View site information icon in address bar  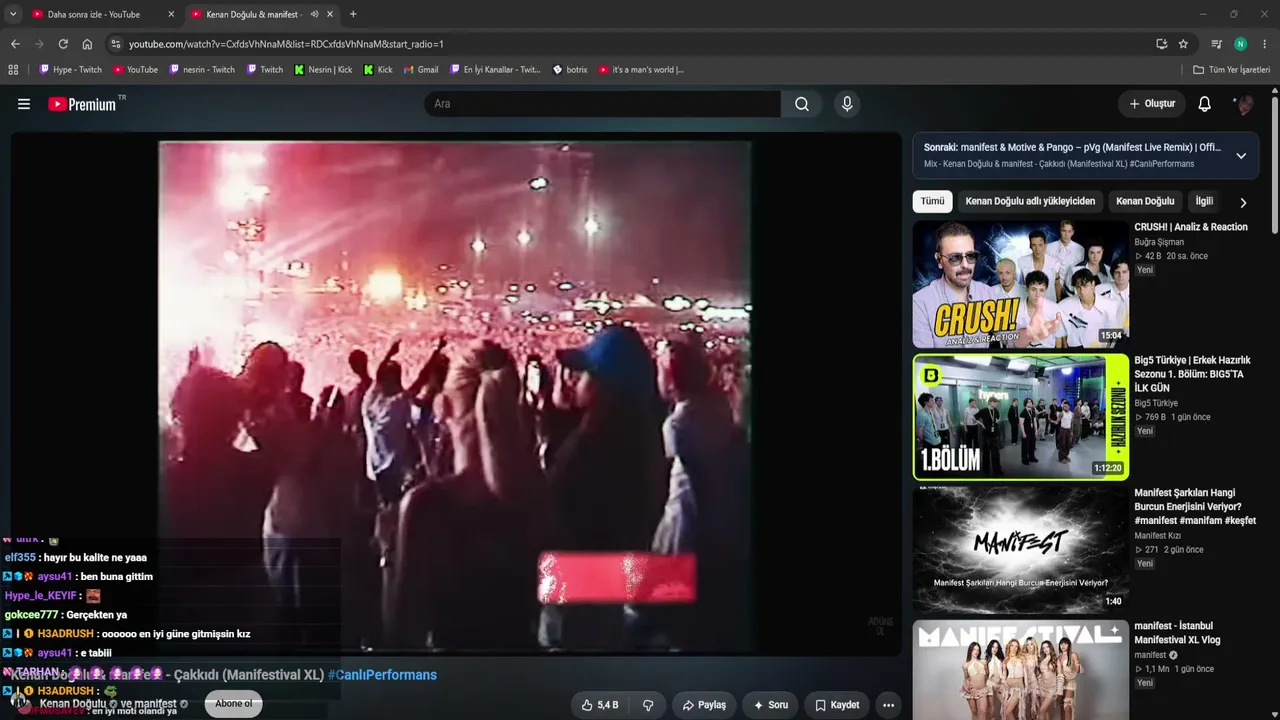click(x=116, y=44)
